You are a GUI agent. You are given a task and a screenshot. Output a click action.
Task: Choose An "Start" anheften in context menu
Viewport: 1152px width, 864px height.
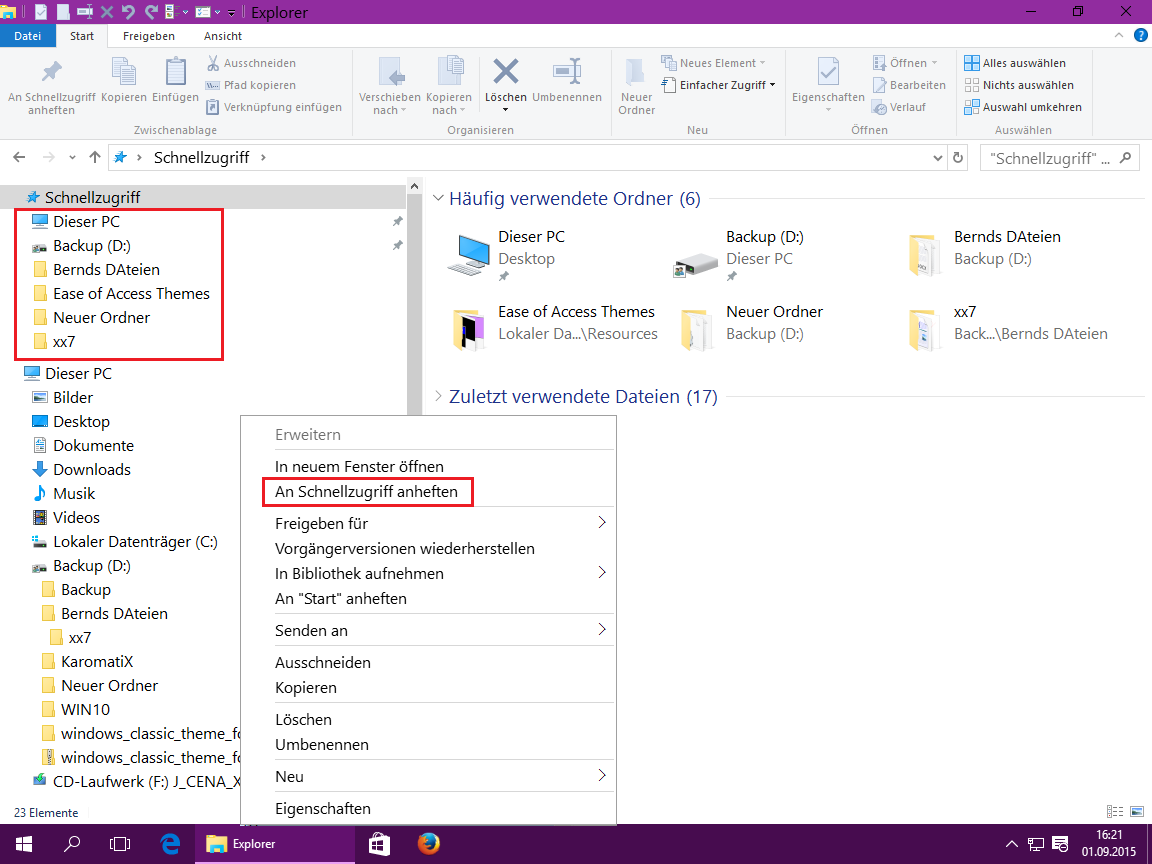pyautogui.click(x=341, y=599)
